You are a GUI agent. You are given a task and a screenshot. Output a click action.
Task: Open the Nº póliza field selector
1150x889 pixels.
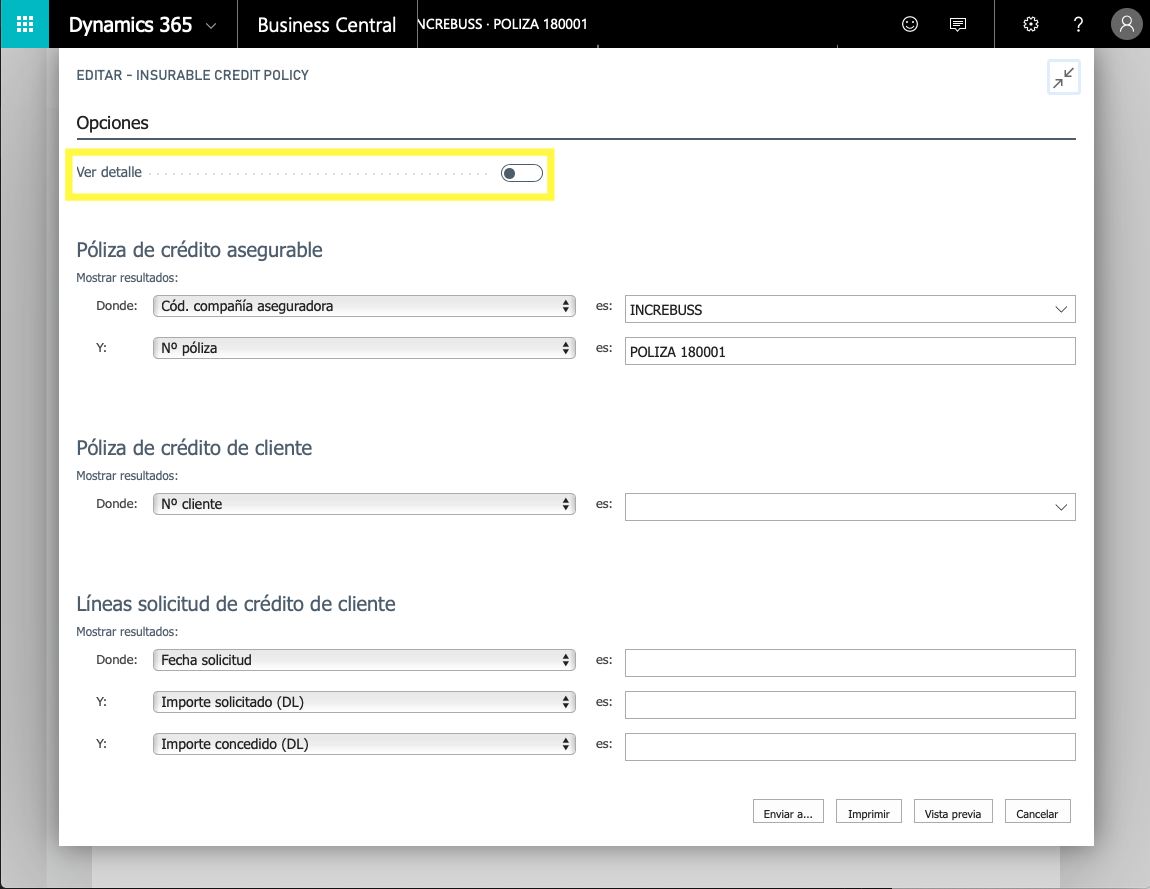pos(364,348)
